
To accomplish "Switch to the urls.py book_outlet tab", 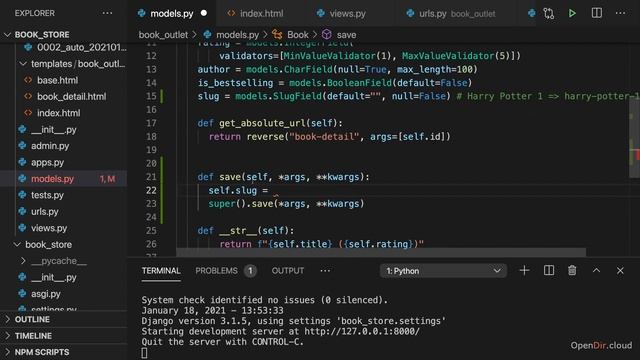I will tap(457, 13).
